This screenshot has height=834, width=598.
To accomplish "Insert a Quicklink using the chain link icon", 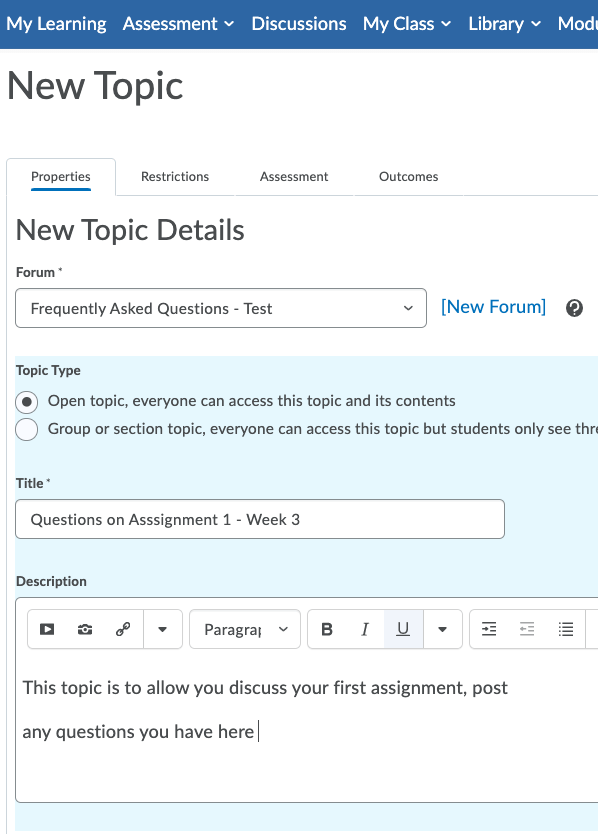I will pos(123,629).
